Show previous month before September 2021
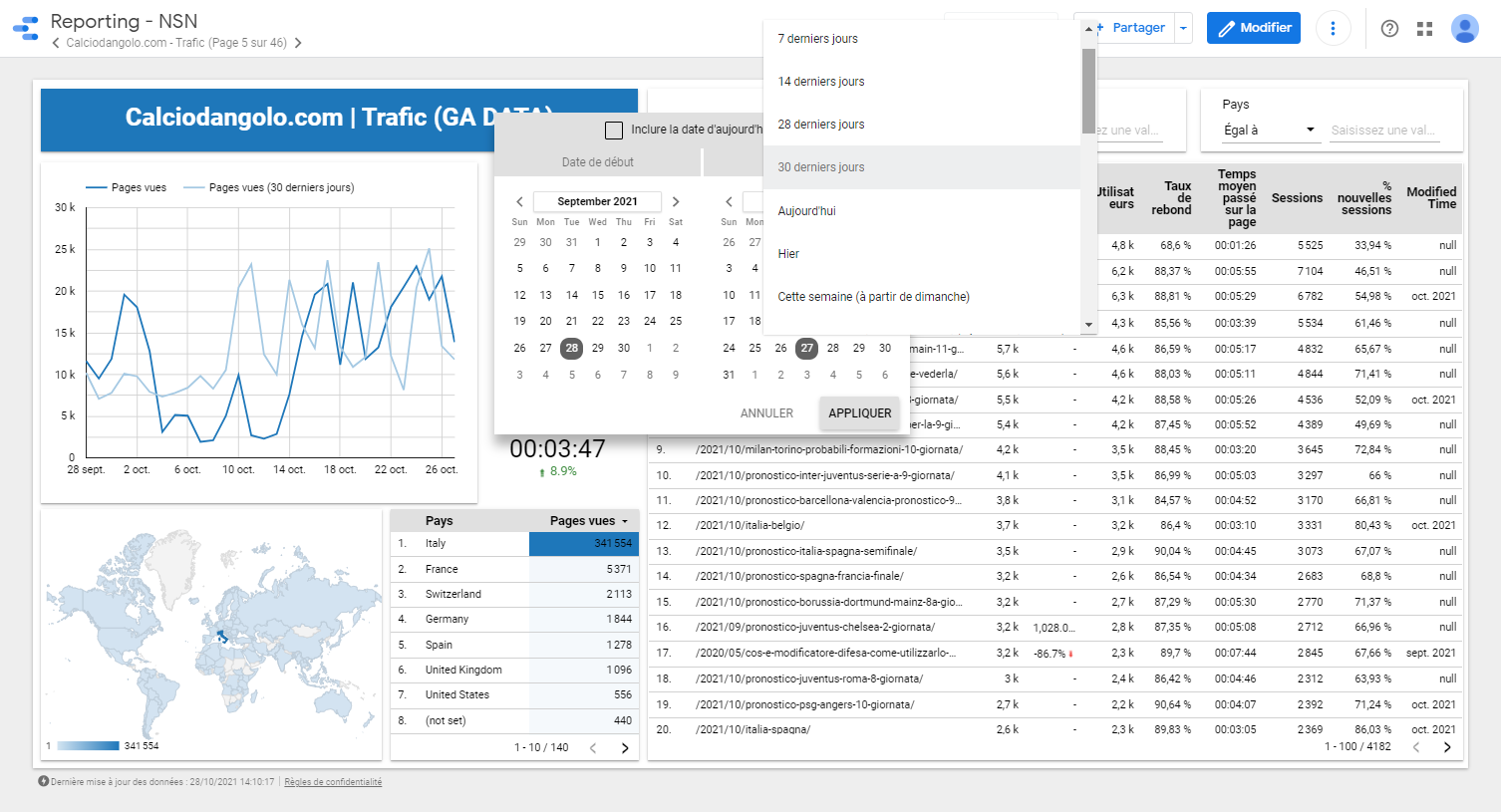The image size is (1501, 812). coord(519,201)
